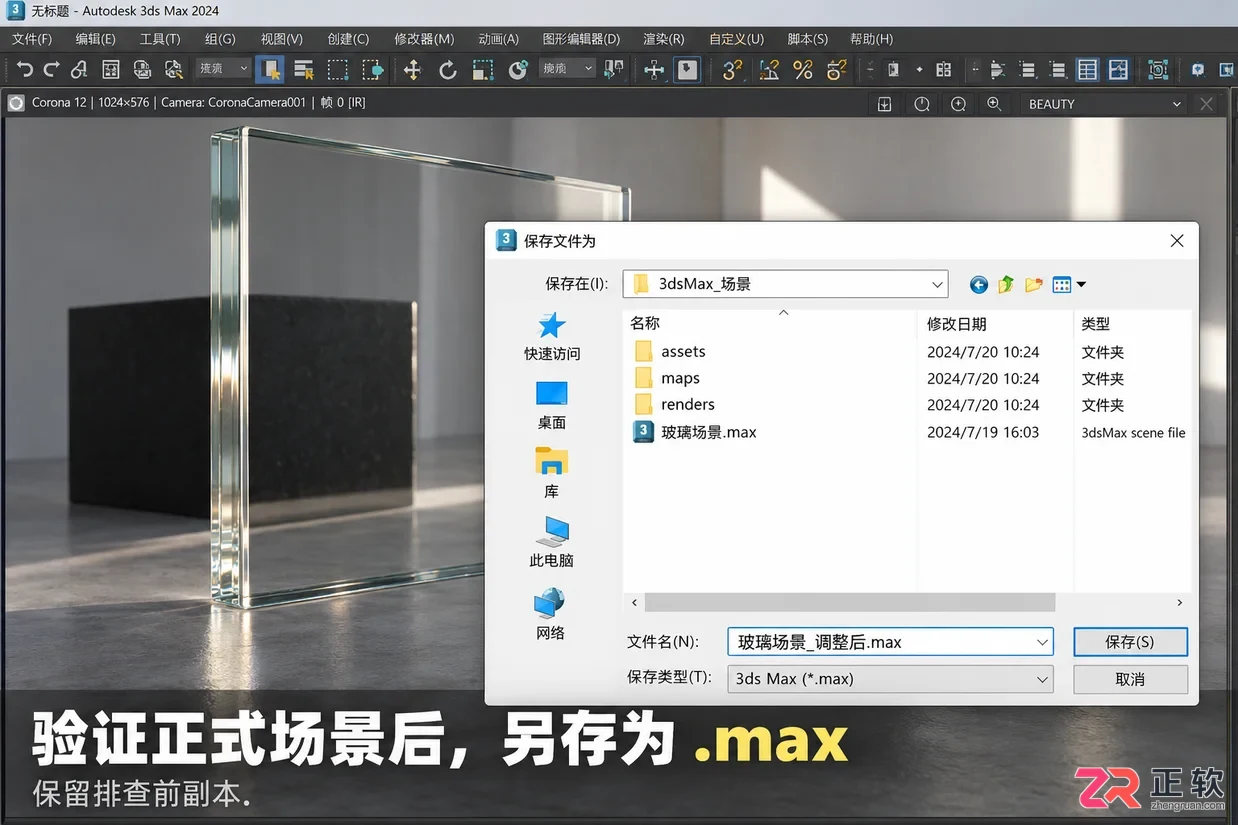Select 此电脑 in the places sidebar
Viewport: 1238px width, 825px height.
click(552, 543)
